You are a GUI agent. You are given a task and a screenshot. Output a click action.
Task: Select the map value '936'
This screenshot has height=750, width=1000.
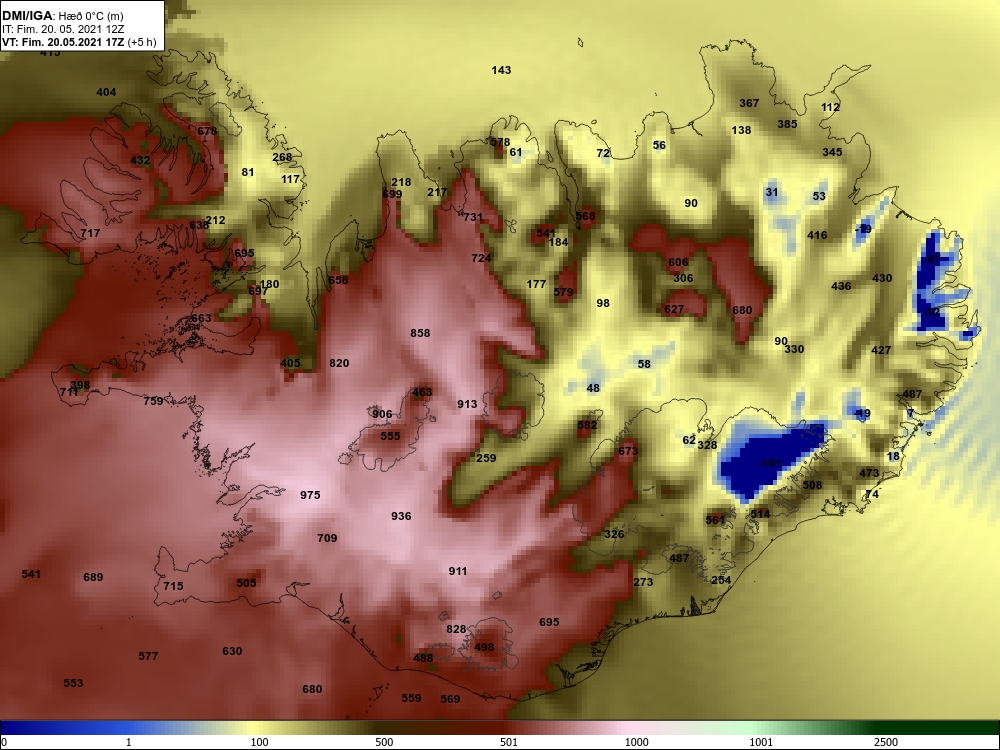401,516
